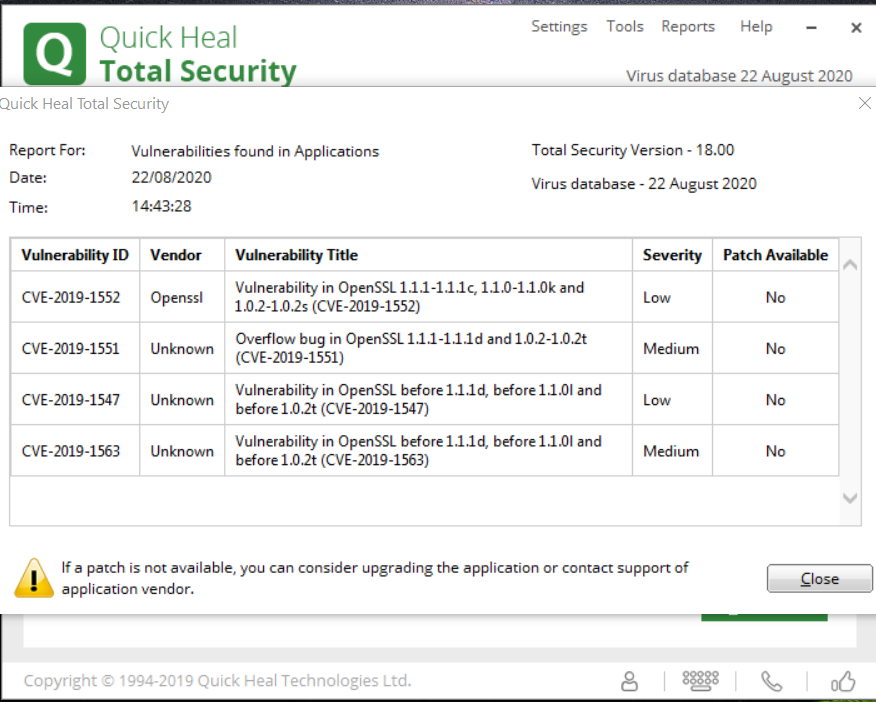Click the report date 22/08/2020

coord(172,178)
